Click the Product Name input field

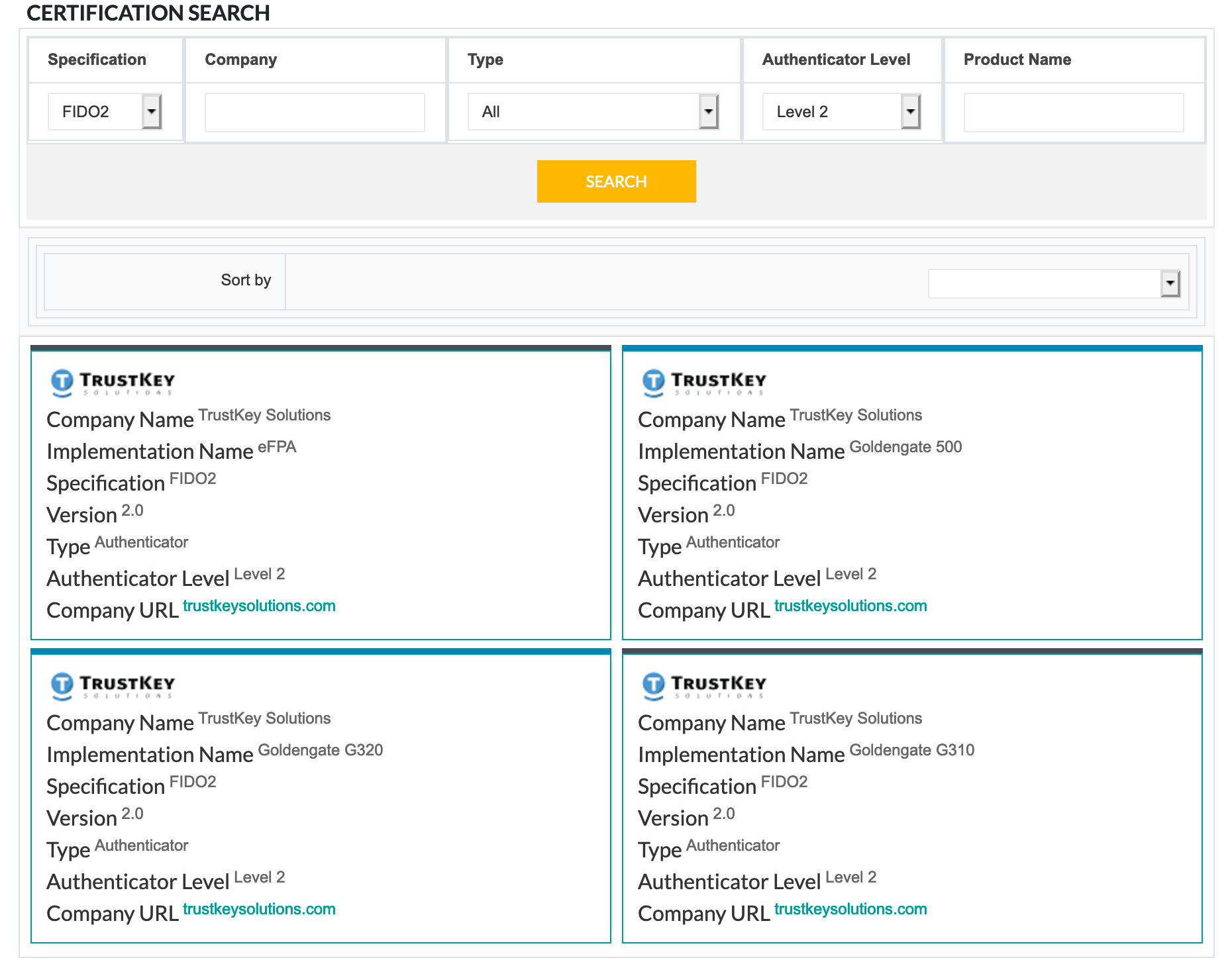coord(1074,113)
